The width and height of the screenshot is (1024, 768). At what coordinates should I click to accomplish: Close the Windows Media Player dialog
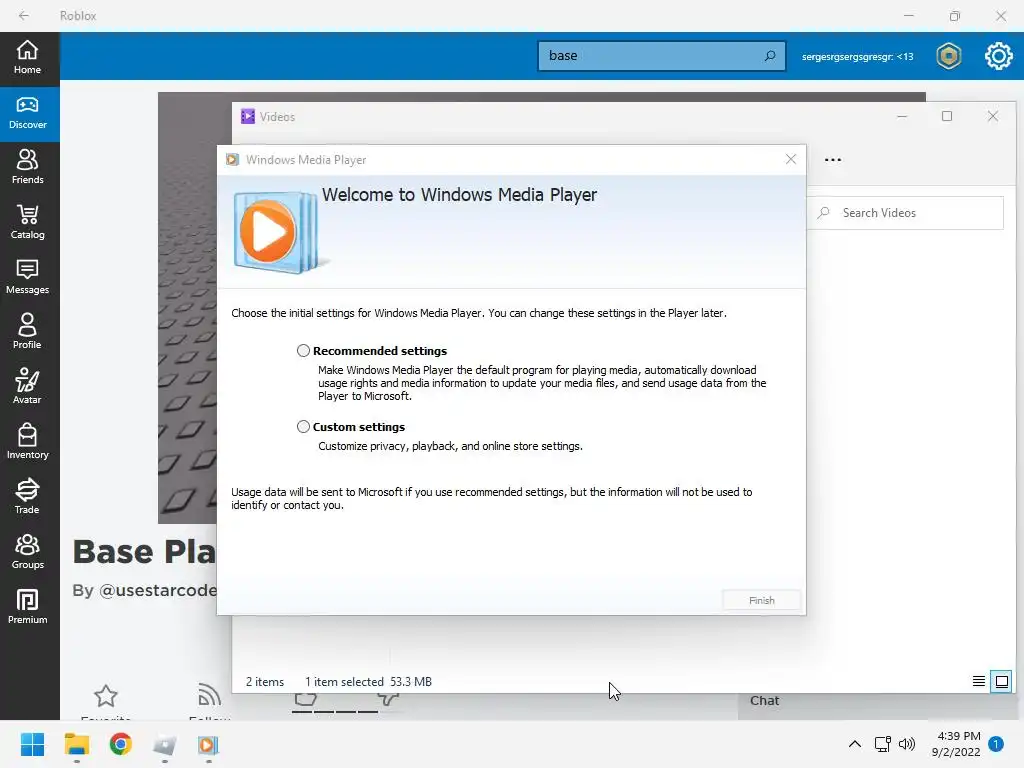pyautogui.click(x=791, y=159)
